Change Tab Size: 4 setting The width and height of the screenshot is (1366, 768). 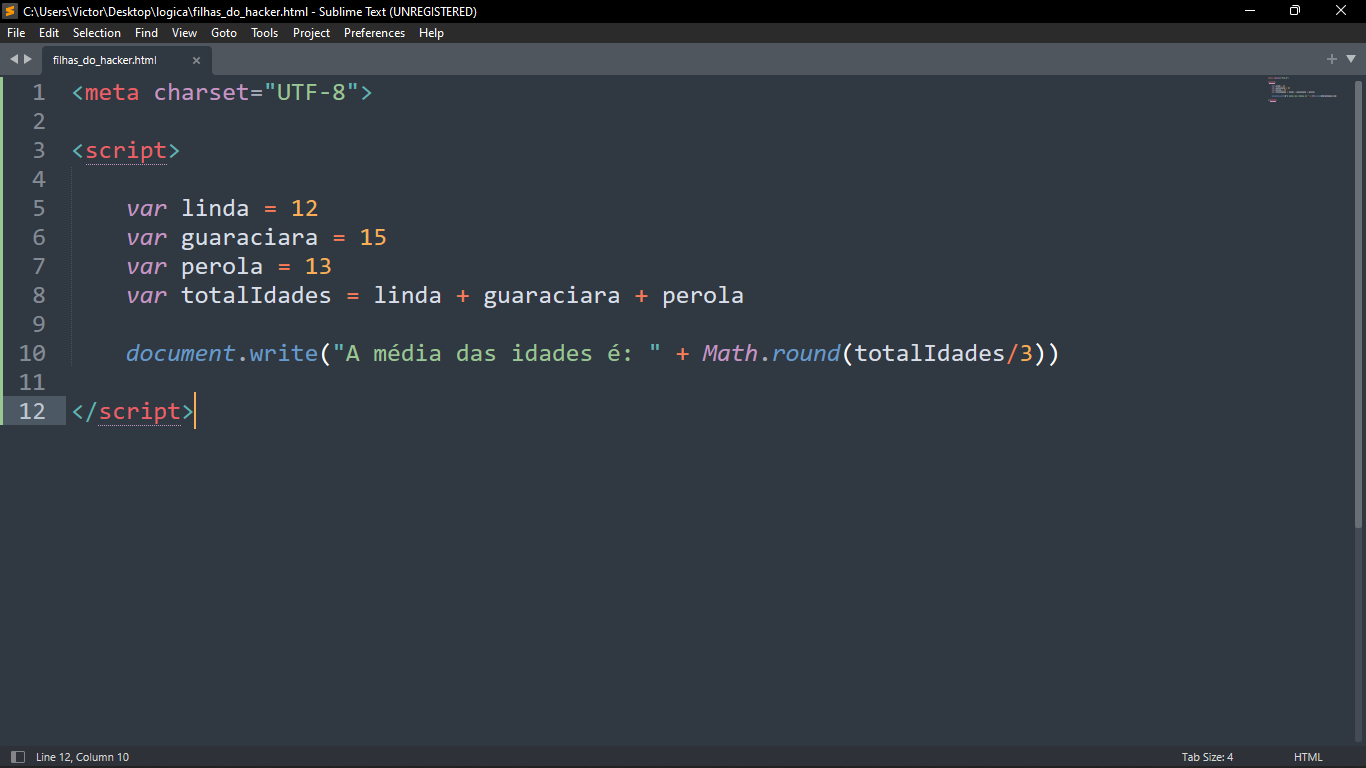(1207, 757)
